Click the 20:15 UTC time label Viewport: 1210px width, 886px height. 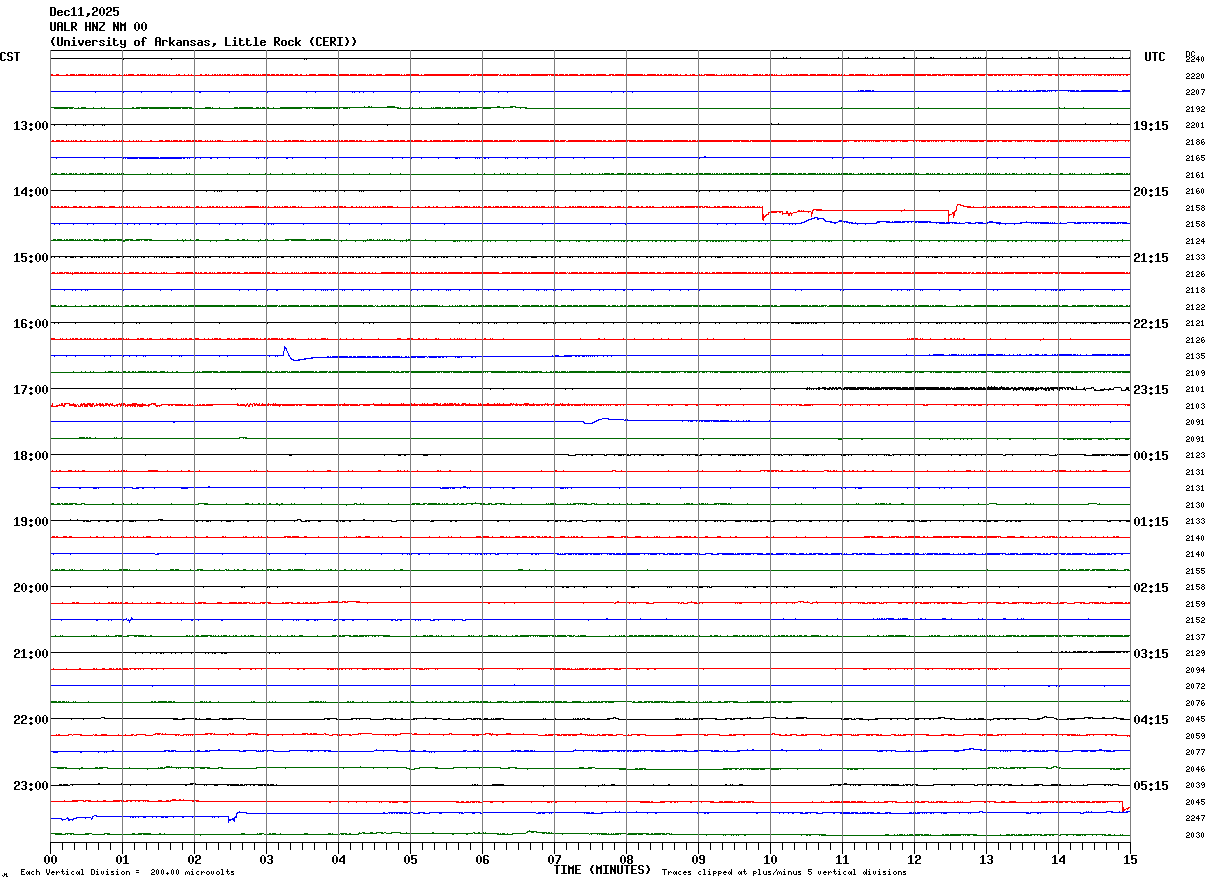[1151, 191]
